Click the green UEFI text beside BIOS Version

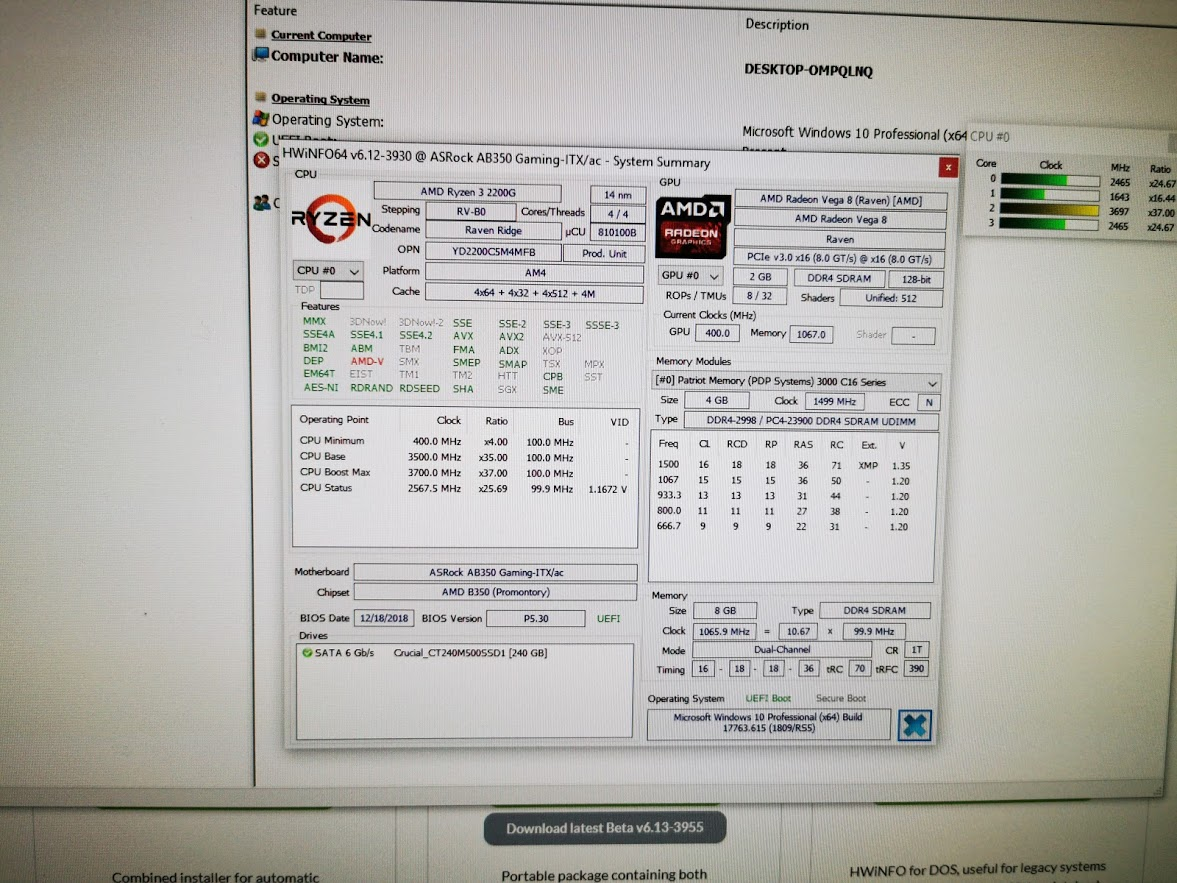[x=608, y=619]
